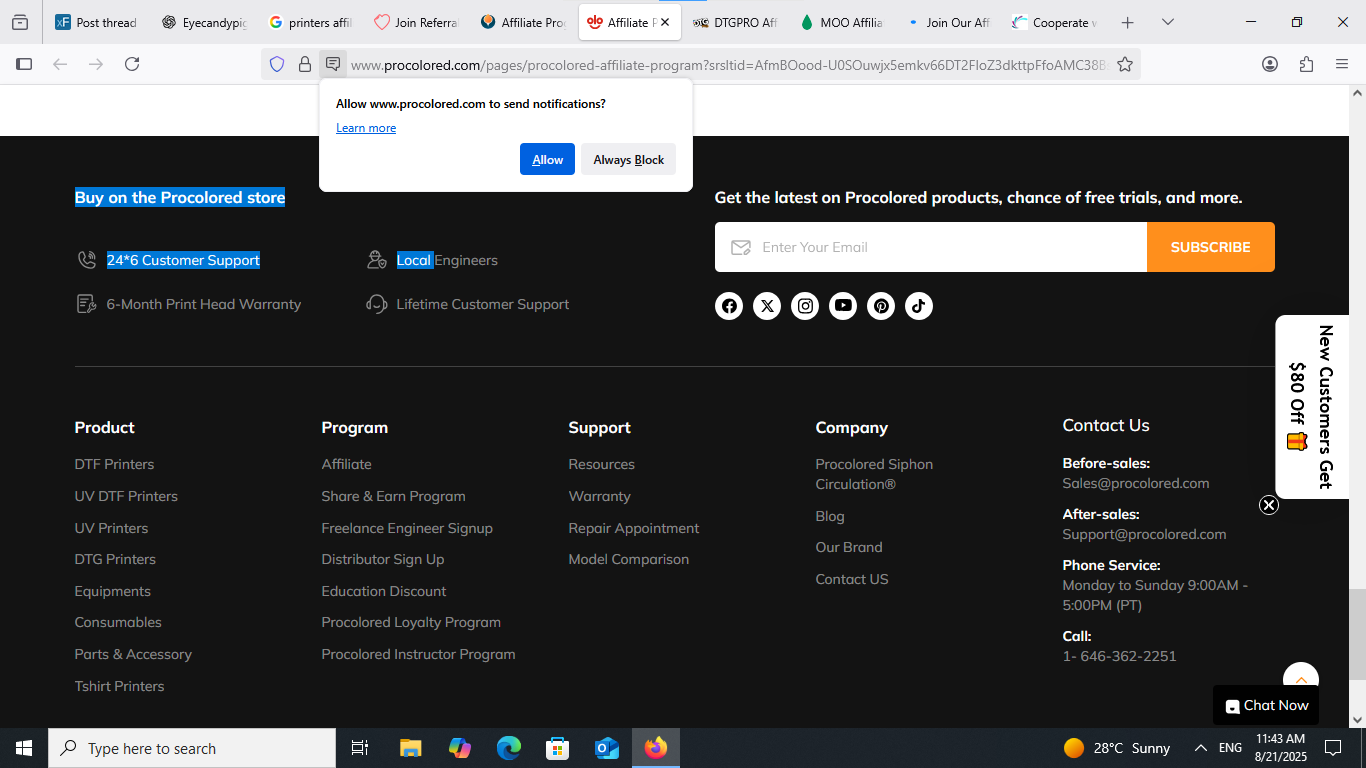Show hidden system tray icons chevron
This screenshot has height=768, width=1366.
click(1201, 748)
